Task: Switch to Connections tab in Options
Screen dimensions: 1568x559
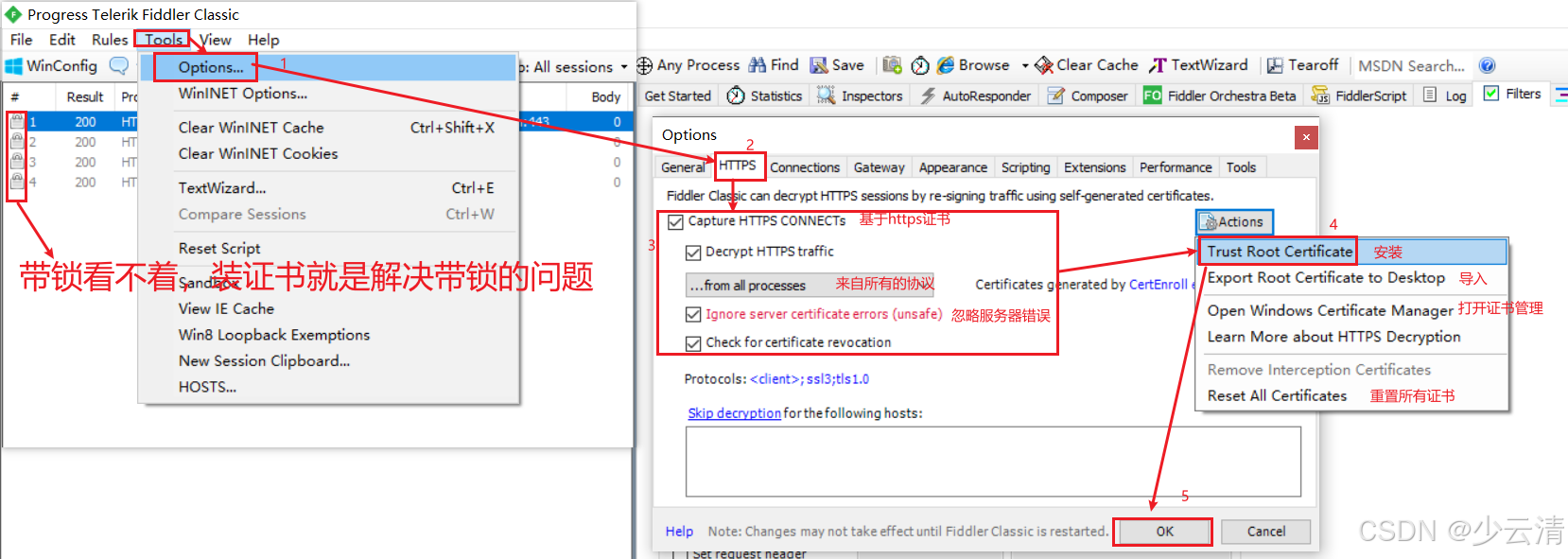Action: coord(805,167)
